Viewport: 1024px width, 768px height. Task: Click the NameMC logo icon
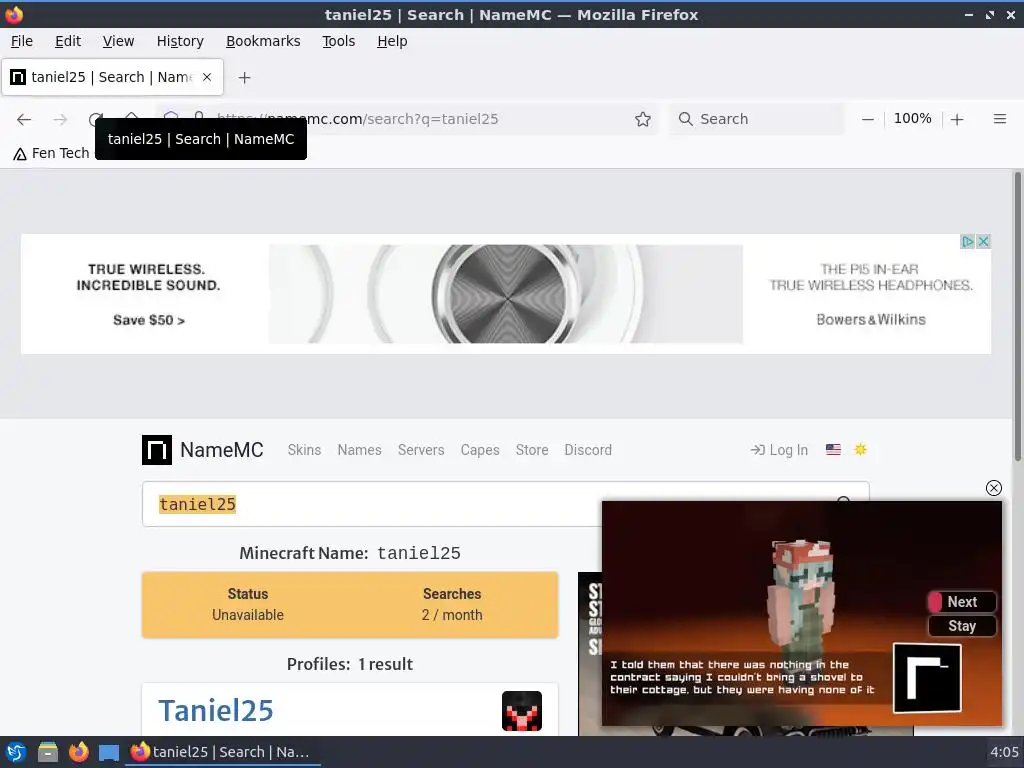[x=157, y=450]
